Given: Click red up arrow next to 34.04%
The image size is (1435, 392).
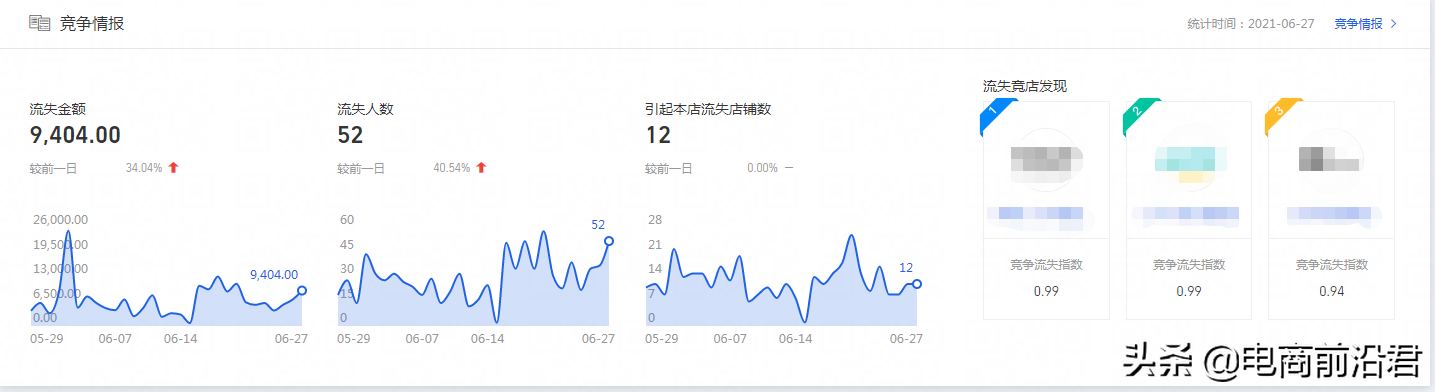Looking at the screenshot, I should (173, 168).
